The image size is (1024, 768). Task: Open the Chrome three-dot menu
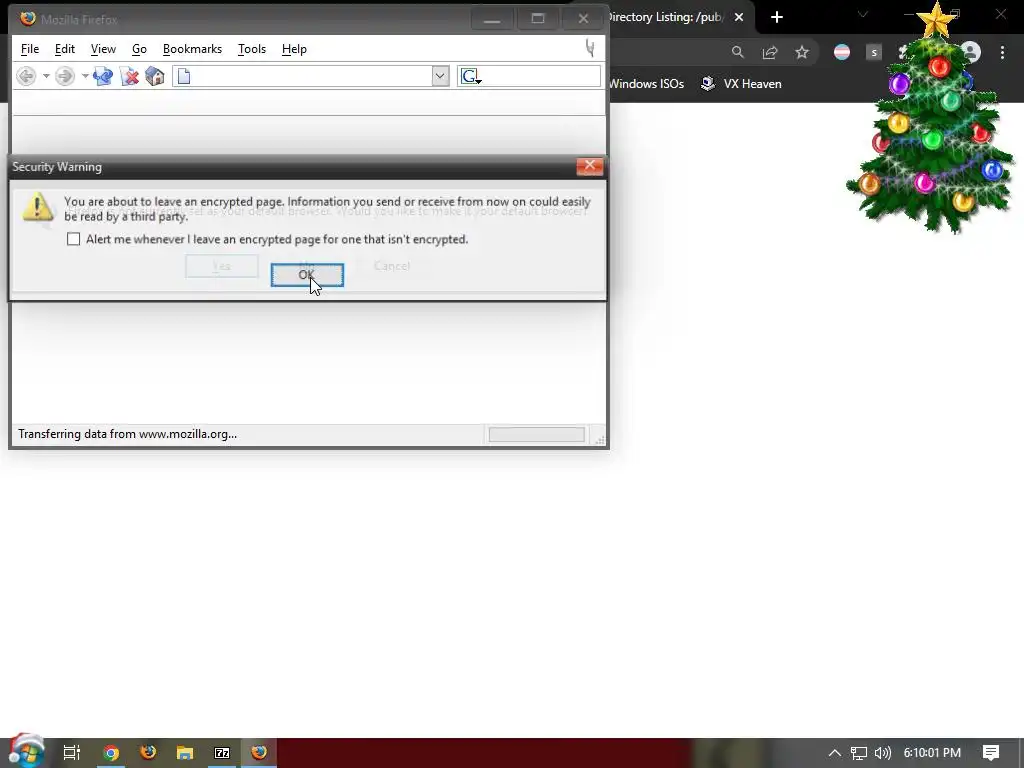[x=1002, y=52]
